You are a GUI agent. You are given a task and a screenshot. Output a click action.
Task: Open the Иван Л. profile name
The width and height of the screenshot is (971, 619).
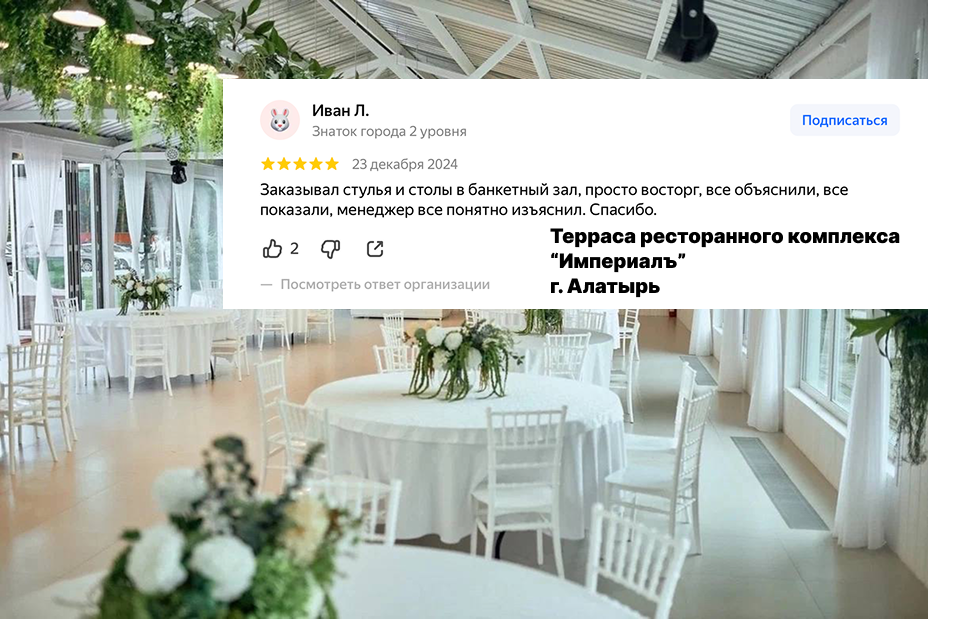pos(341,111)
